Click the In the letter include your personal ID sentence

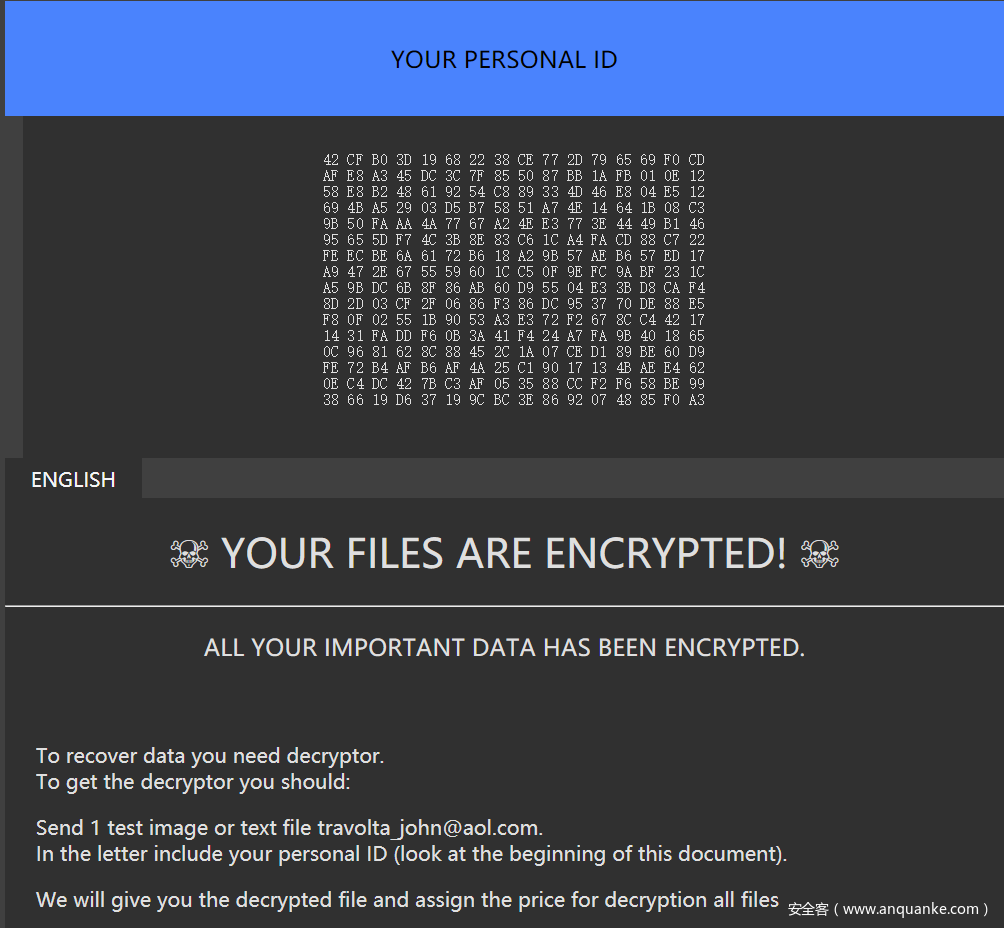point(412,854)
